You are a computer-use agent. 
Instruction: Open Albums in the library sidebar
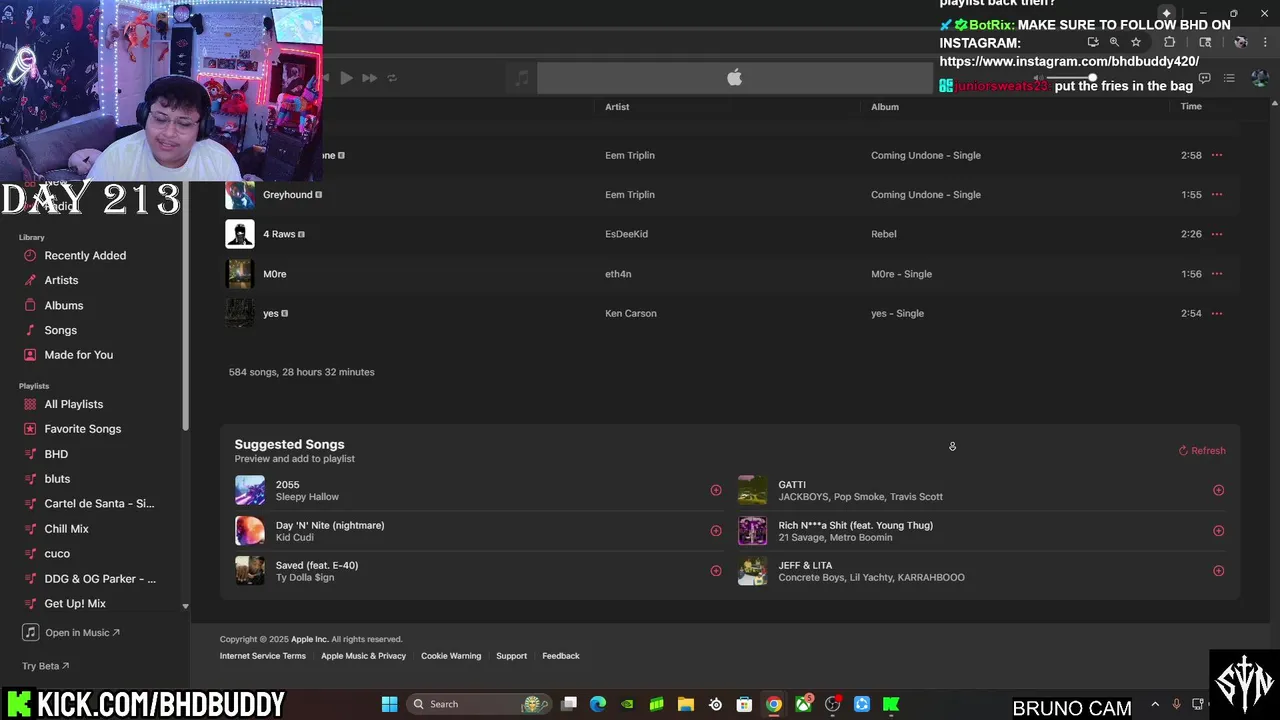[x=63, y=306]
